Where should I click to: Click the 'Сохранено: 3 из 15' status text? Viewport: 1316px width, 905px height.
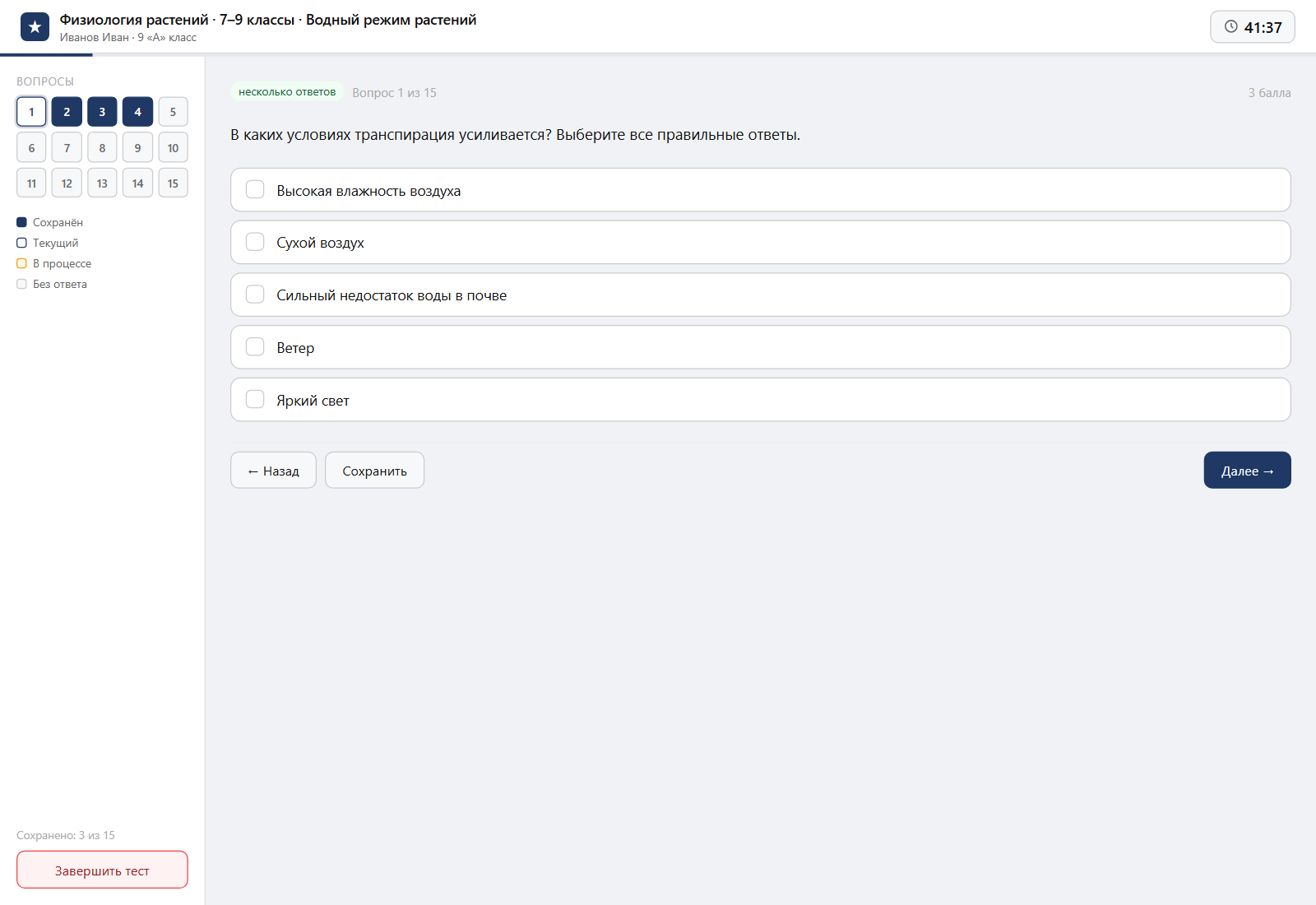66,835
